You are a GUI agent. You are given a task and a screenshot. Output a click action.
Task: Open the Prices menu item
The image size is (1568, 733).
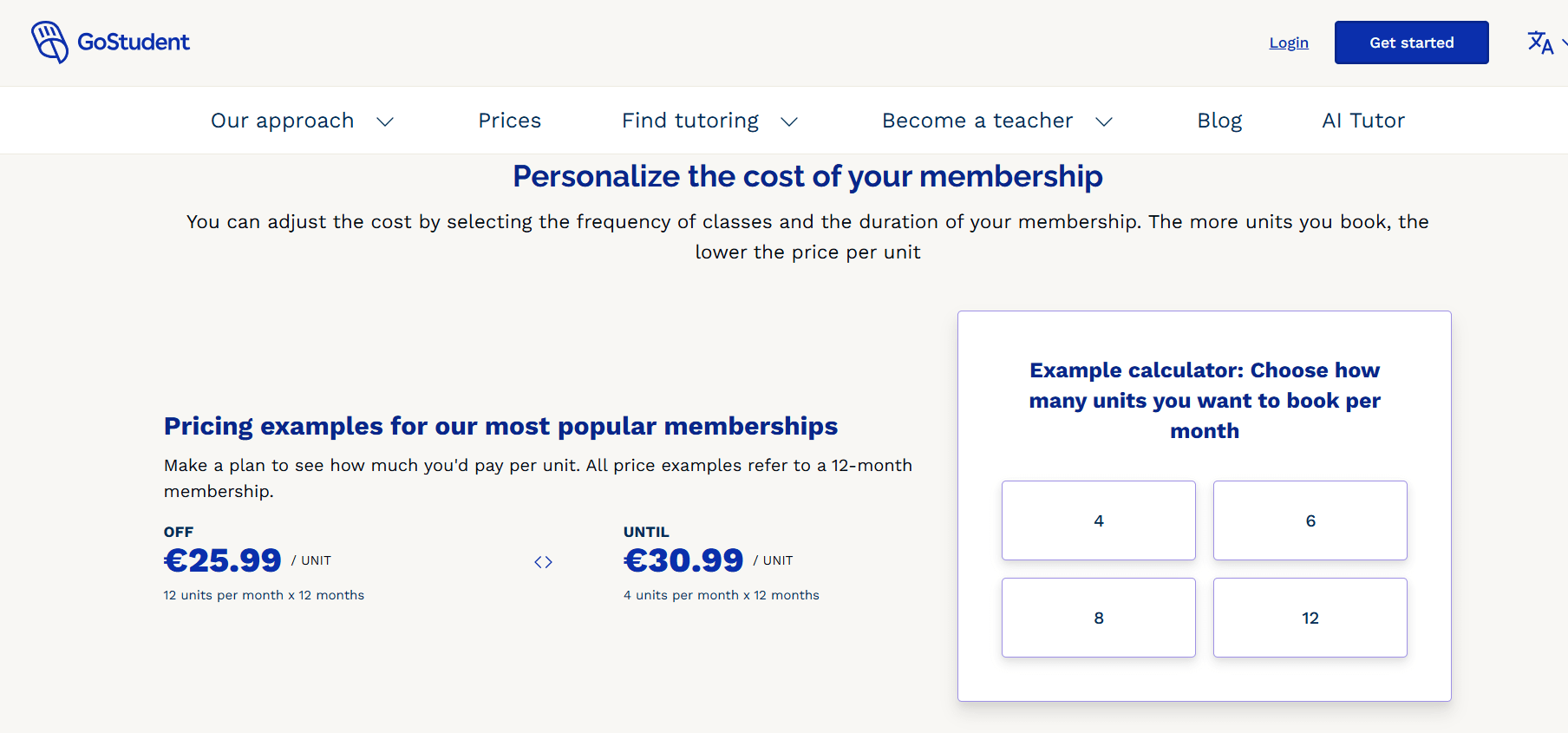tap(510, 121)
